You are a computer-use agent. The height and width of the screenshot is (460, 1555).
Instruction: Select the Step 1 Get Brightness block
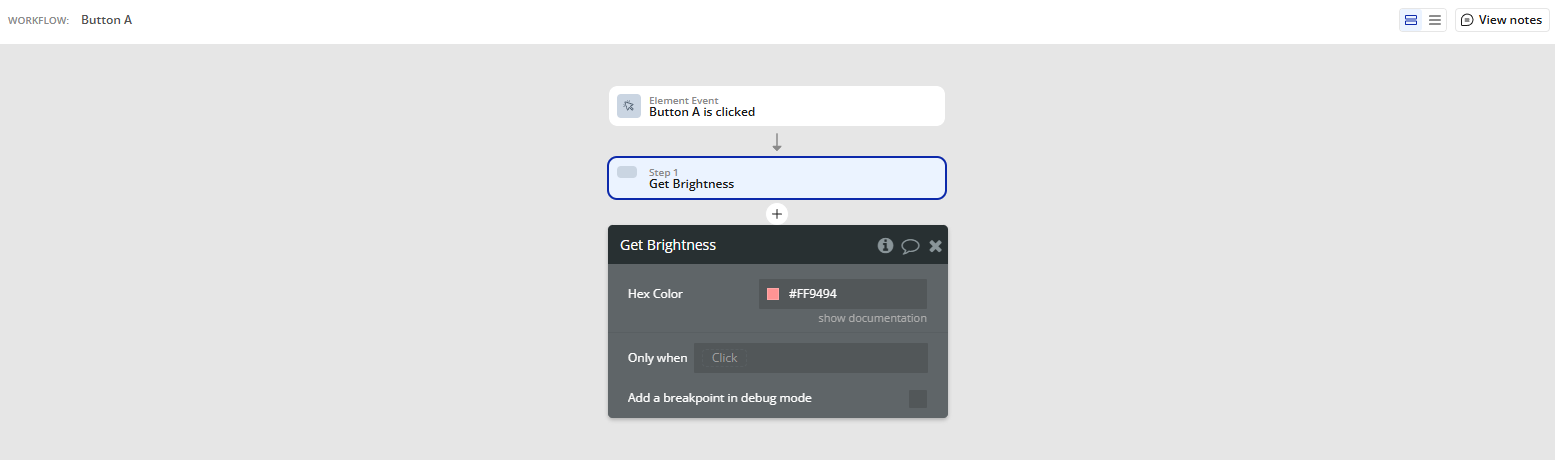tap(777, 178)
